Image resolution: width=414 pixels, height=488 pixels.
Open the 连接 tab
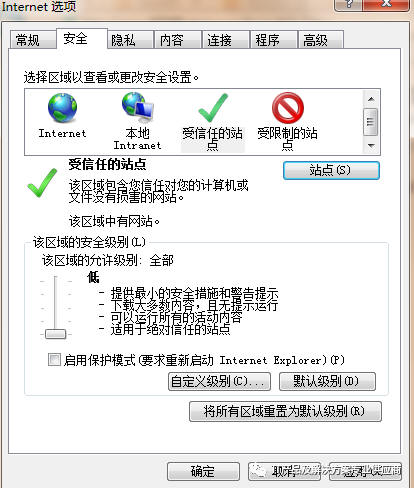pos(226,40)
